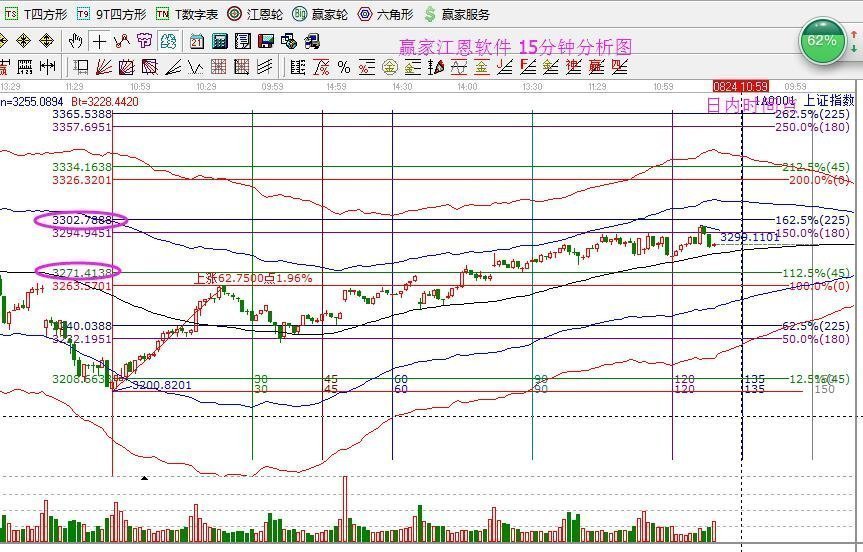Click the 3365.5388 price level label
The image size is (863, 552).
tap(82, 114)
